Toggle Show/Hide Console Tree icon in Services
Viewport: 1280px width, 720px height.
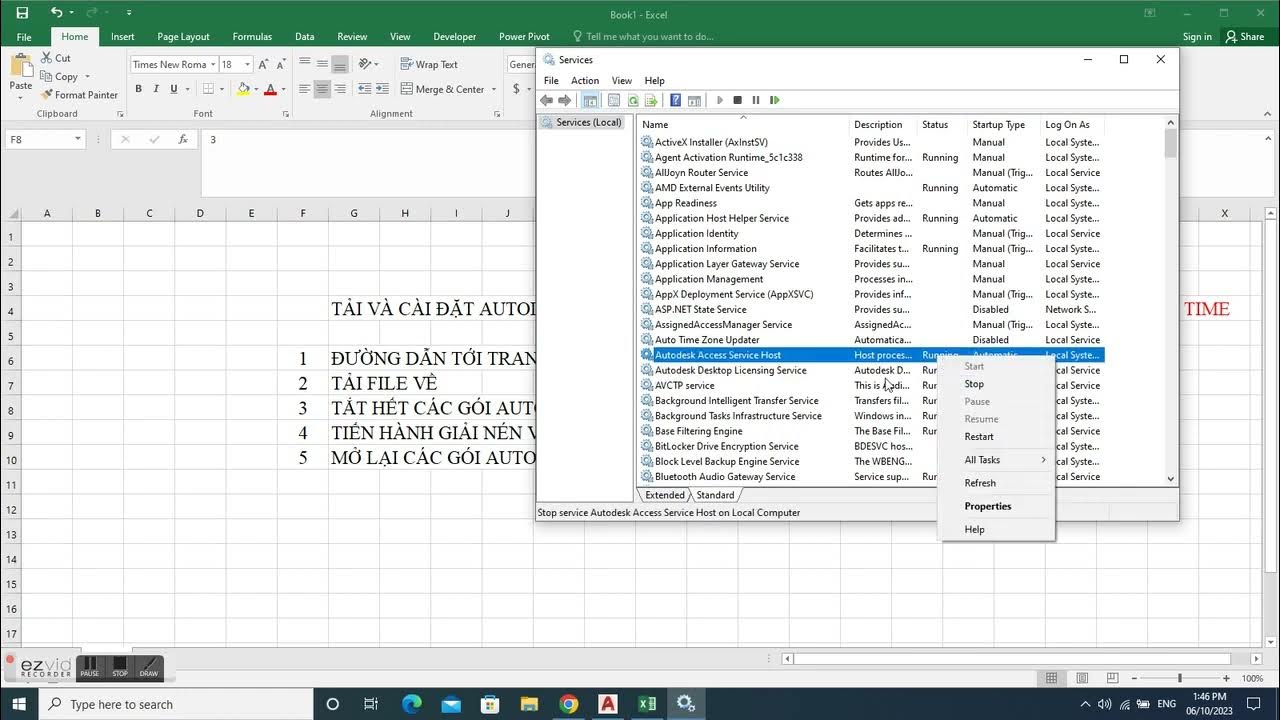(590, 100)
